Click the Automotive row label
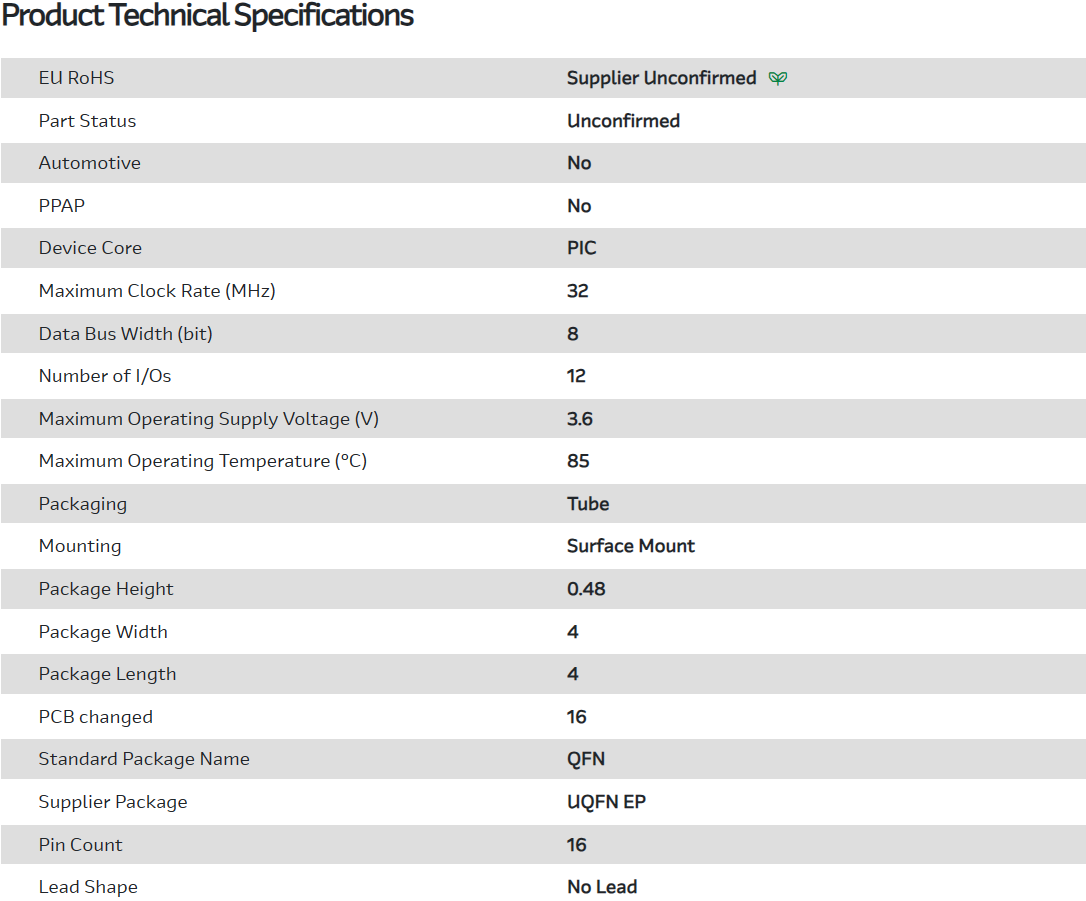 coord(89,163)
